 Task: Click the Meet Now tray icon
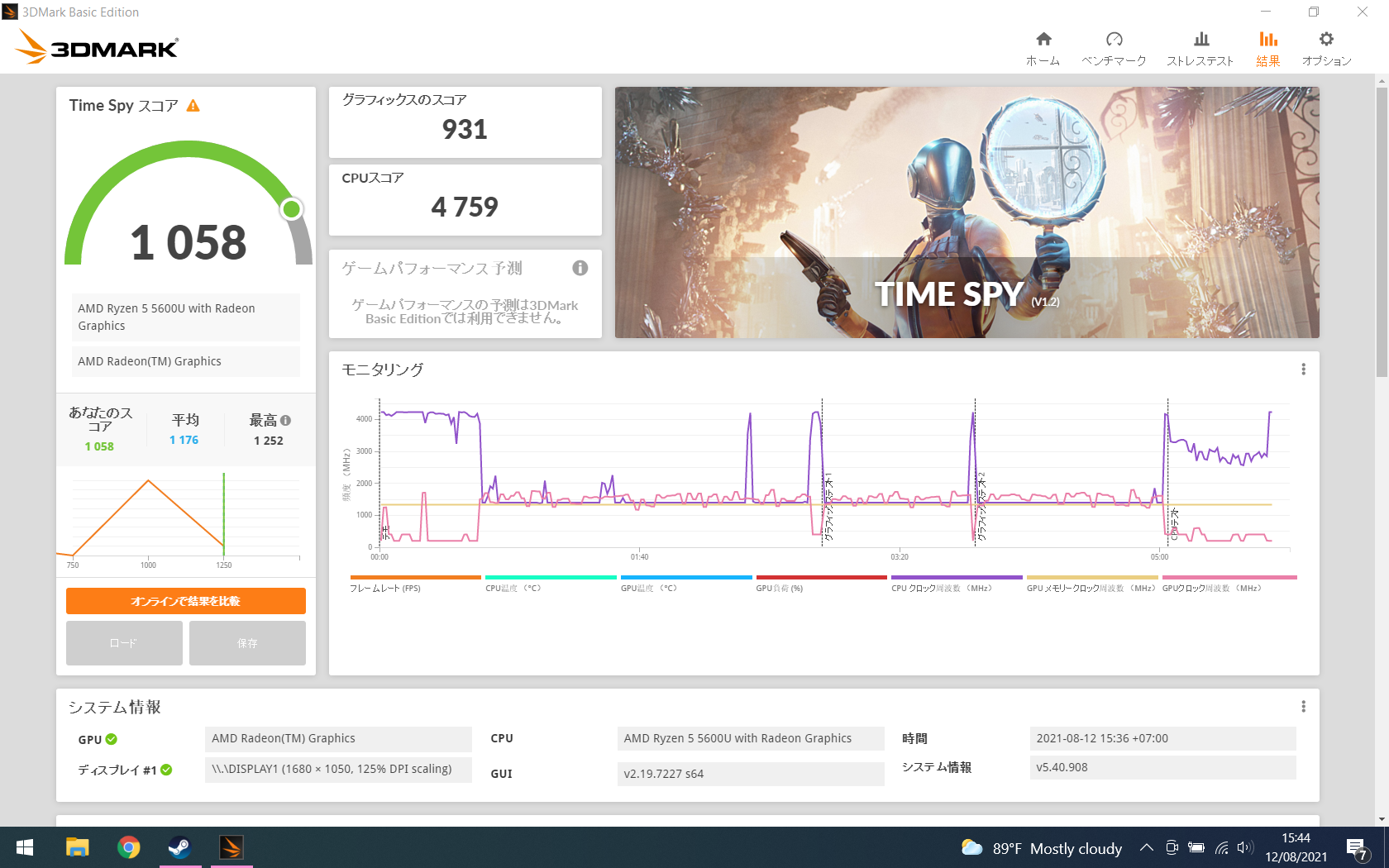tap(1172, 847)
